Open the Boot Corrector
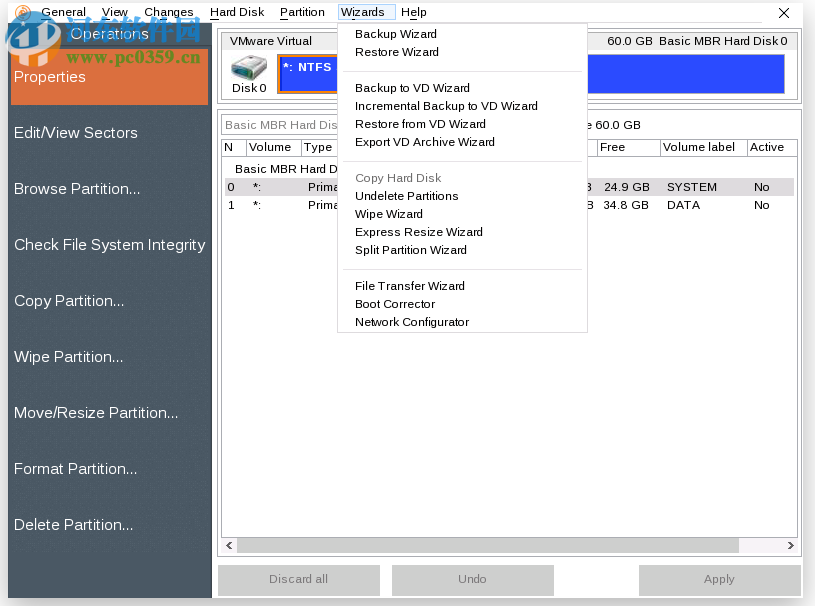The width and height of the screenshot is (815, 606). click(x=394, y=303)
